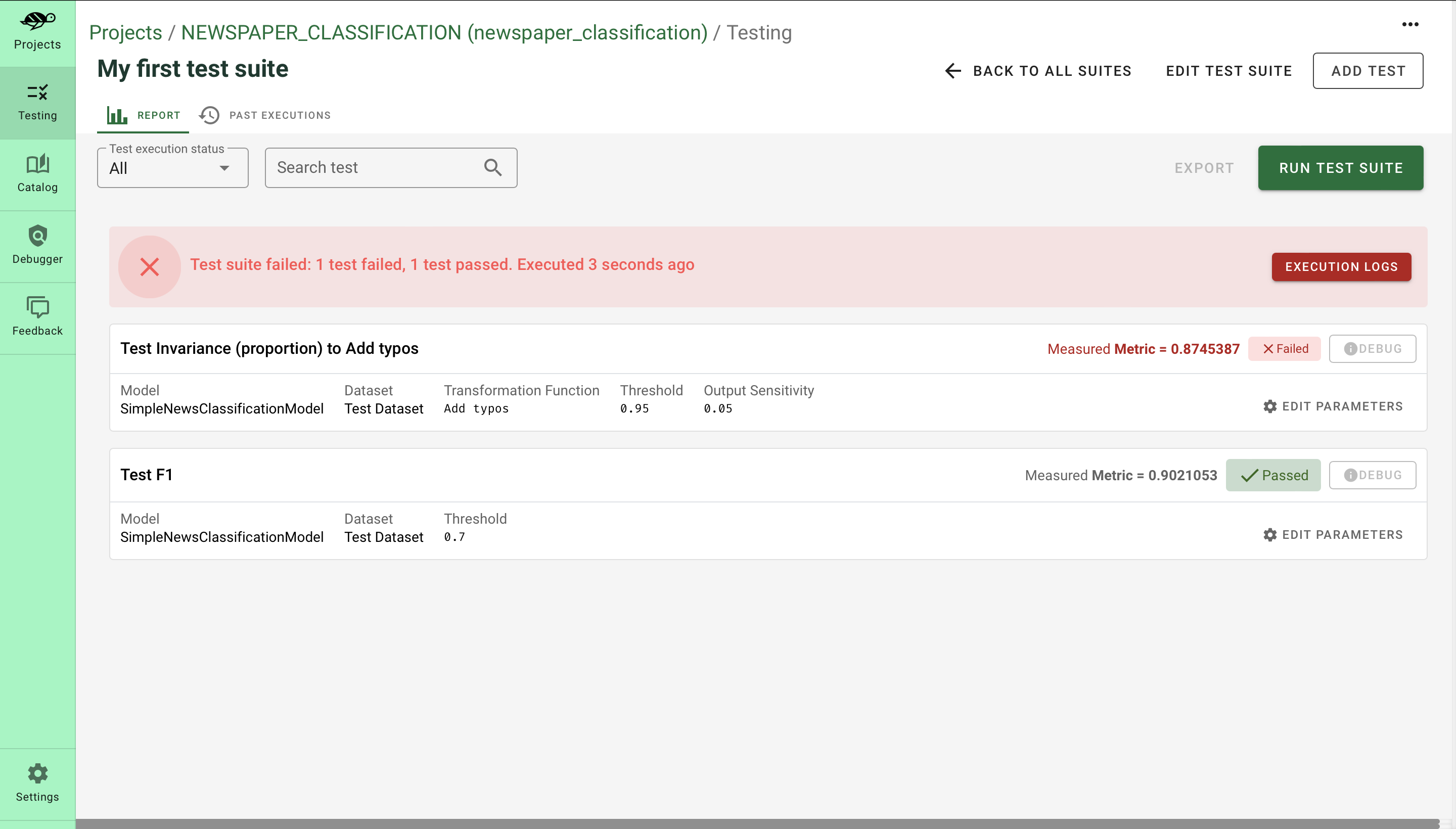Click the Measured Metric = 0.9021053 text

point(1121,475)
